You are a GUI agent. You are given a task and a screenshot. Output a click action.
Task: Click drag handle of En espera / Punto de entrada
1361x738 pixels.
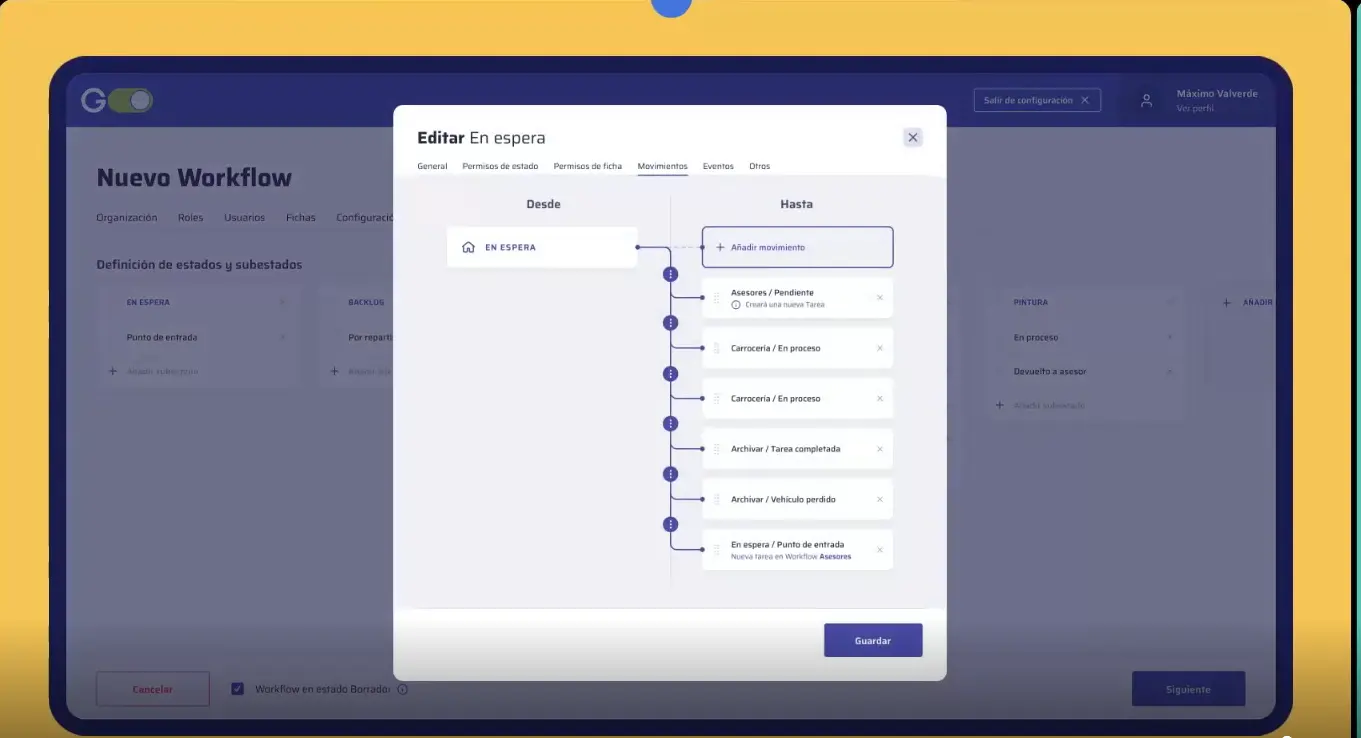pos(716,550)
